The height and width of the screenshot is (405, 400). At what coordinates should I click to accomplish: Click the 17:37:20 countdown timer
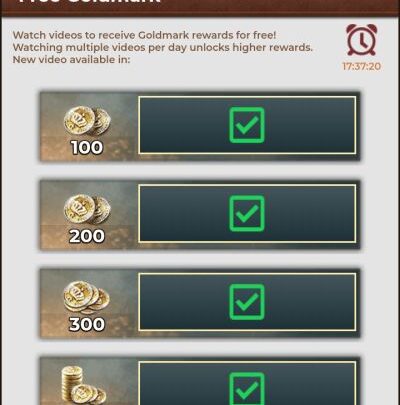tap(362, 66)
